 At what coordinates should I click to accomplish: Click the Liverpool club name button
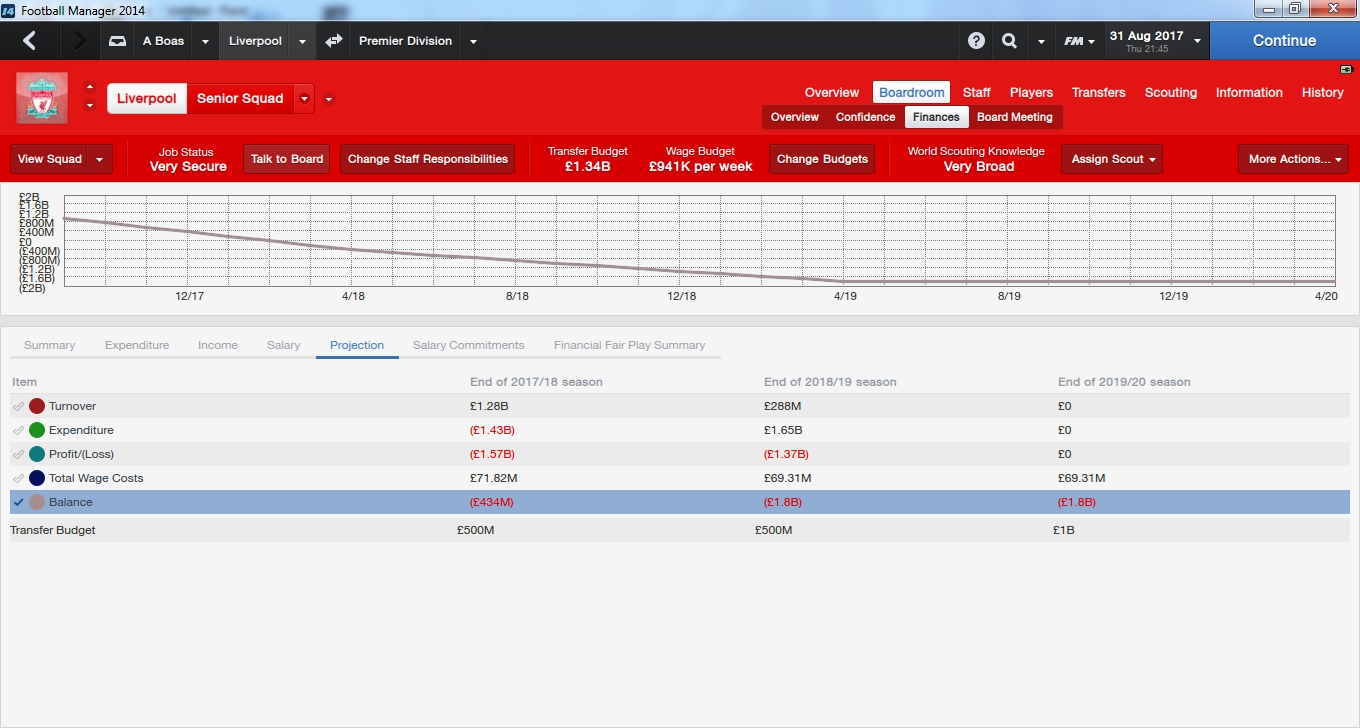(x=147, y=99)
